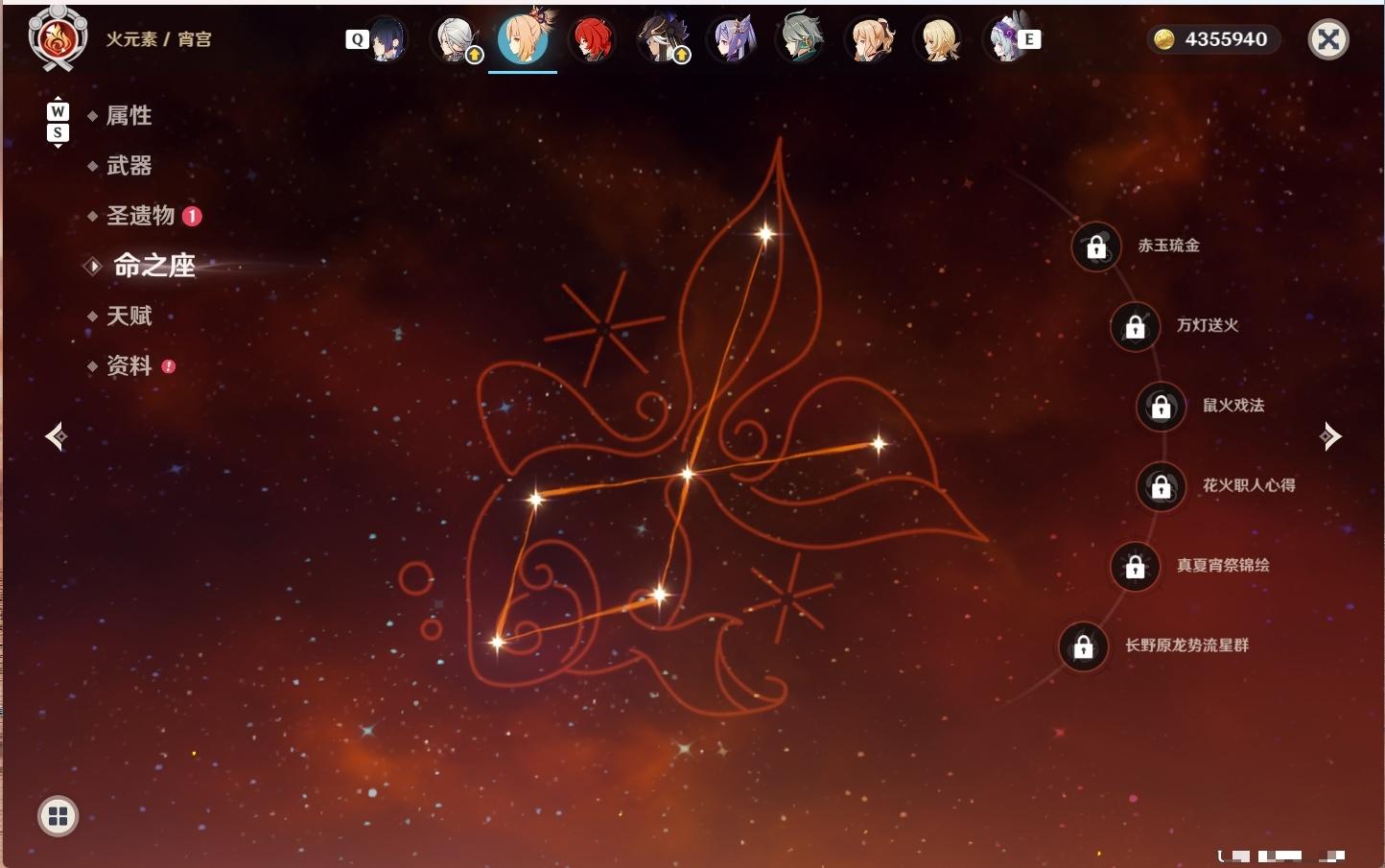Open the 圣遗物 menu entry

[140, 216]
